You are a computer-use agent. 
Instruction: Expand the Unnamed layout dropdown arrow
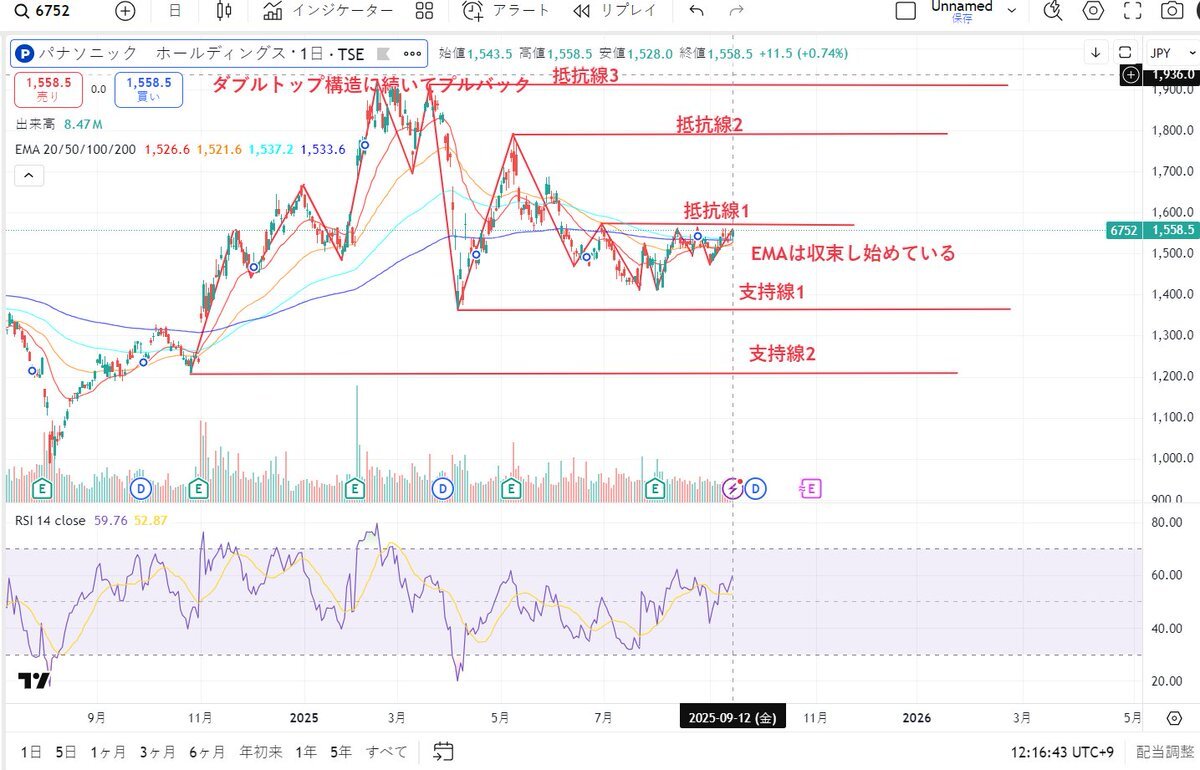(x=1012, y=11)
